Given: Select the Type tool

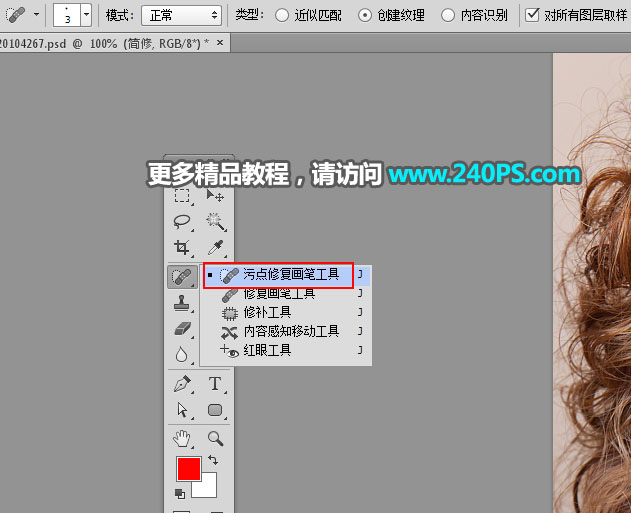Looking at the screenshot, I should click(215, 384).
